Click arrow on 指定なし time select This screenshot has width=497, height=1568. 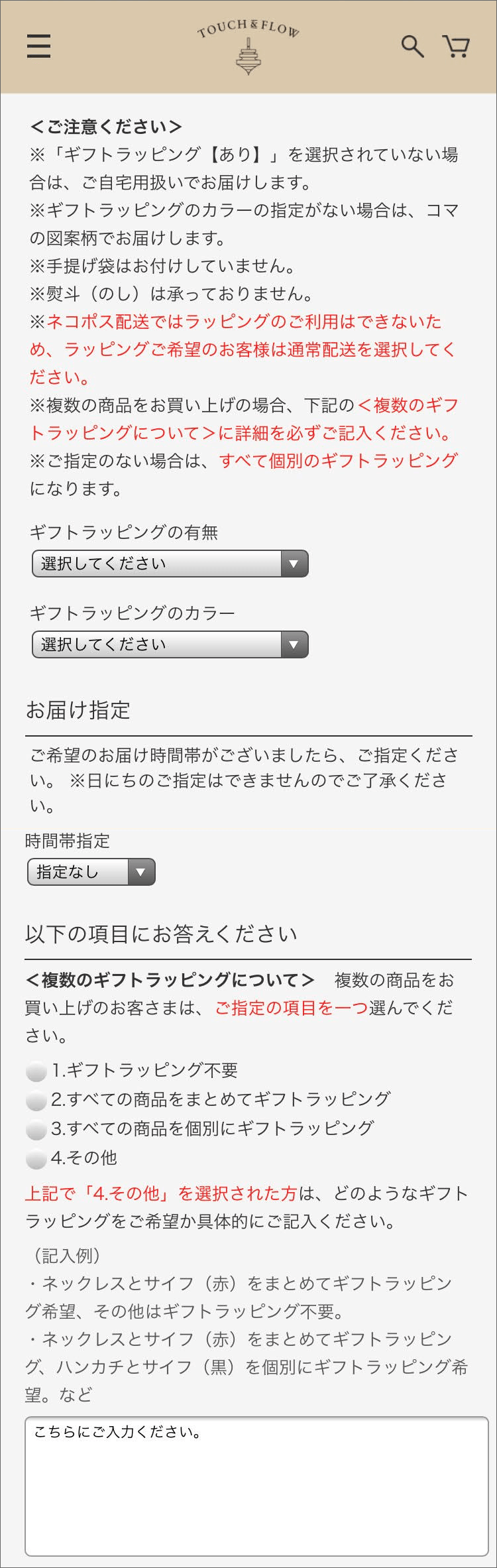point(140,872)
